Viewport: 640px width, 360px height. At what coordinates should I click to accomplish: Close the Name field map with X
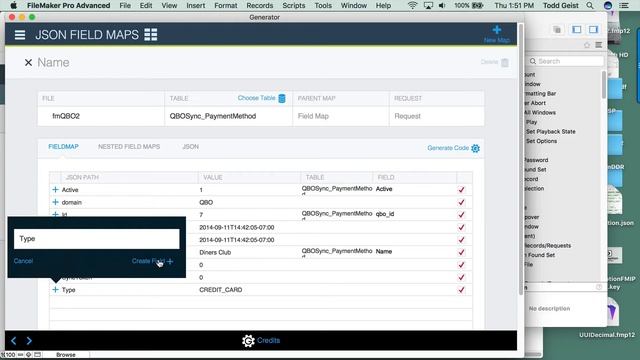28,62
